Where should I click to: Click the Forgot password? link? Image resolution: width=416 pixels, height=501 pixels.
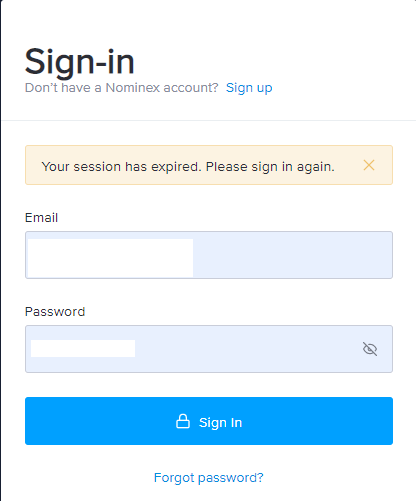point(209,478)
